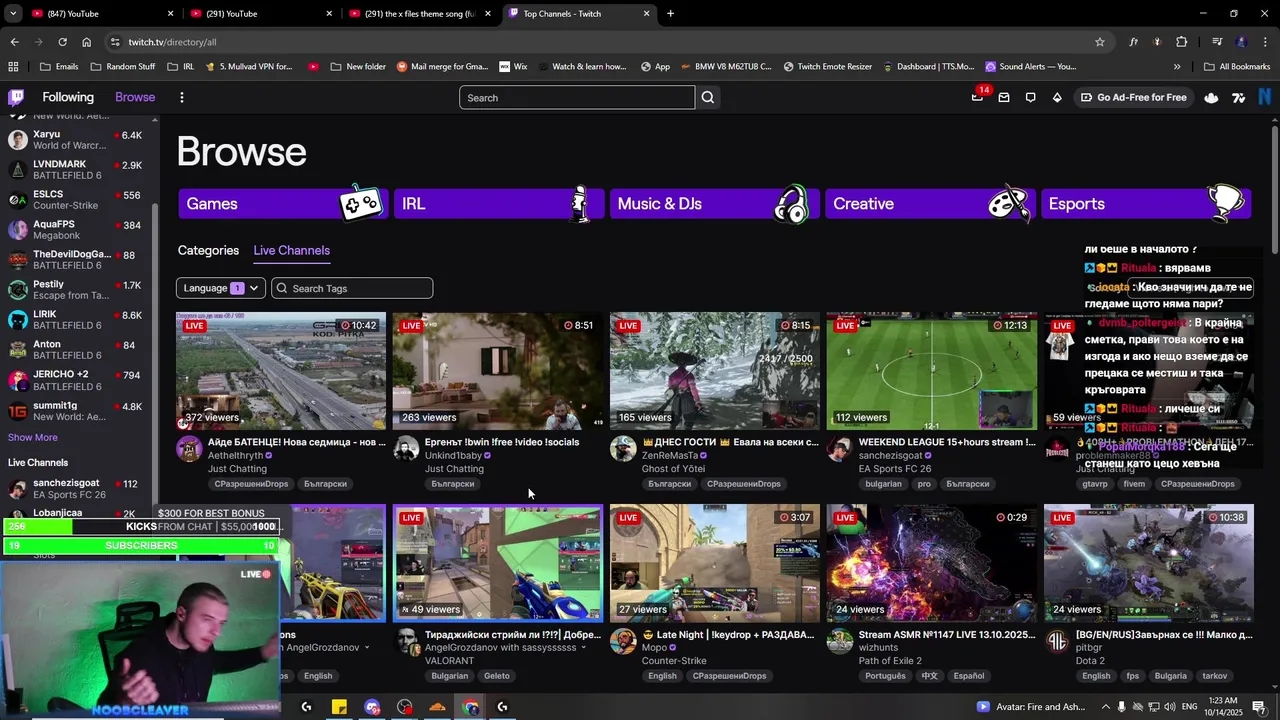Open the Browse nav link

[135, 97]
